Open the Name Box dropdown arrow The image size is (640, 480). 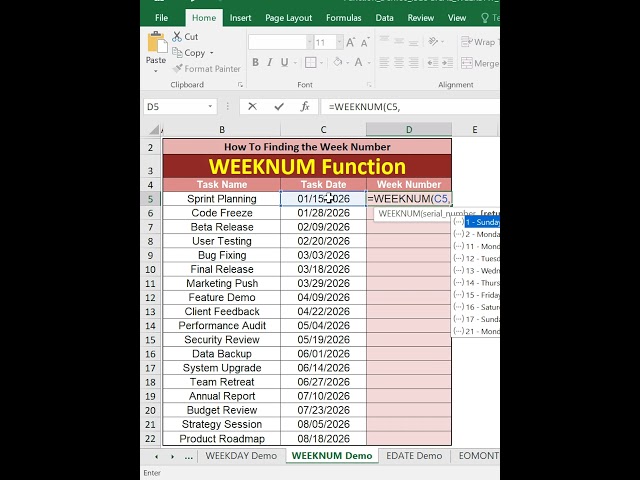[x=210, y=107]
